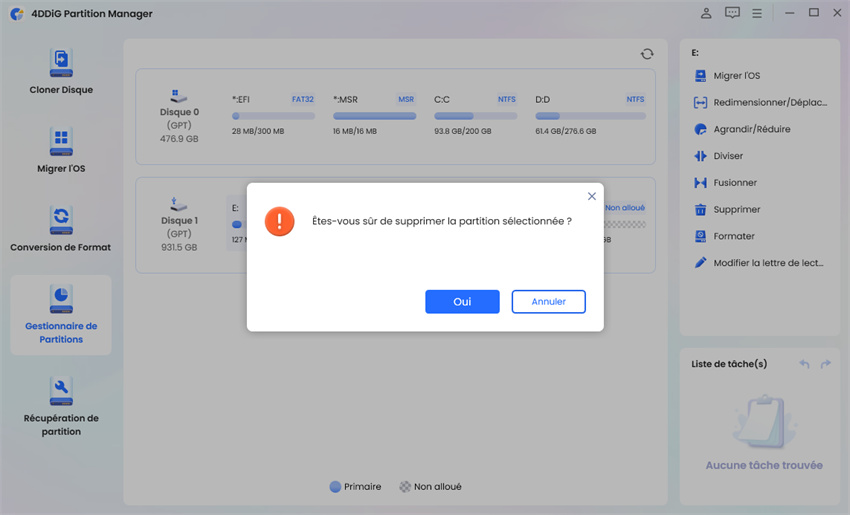Click the Migrer l'OS icon in E: panel
Viewport: 850px width, 515px height.
(700, 76)
